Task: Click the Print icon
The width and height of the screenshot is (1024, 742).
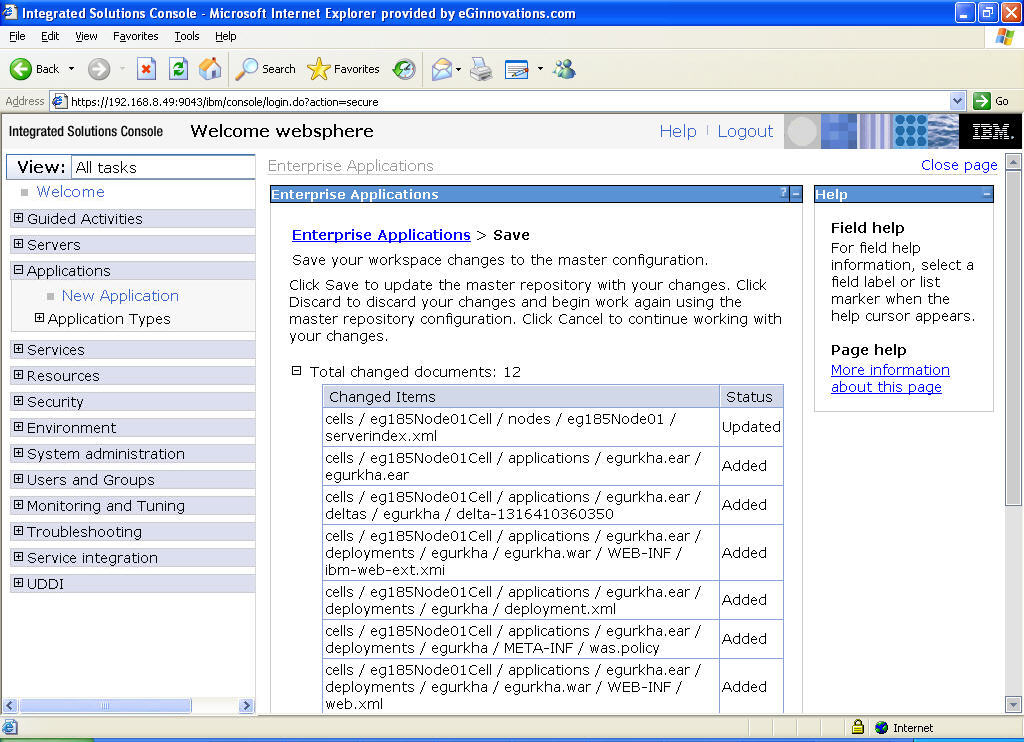Action: [x=481, y=69]
